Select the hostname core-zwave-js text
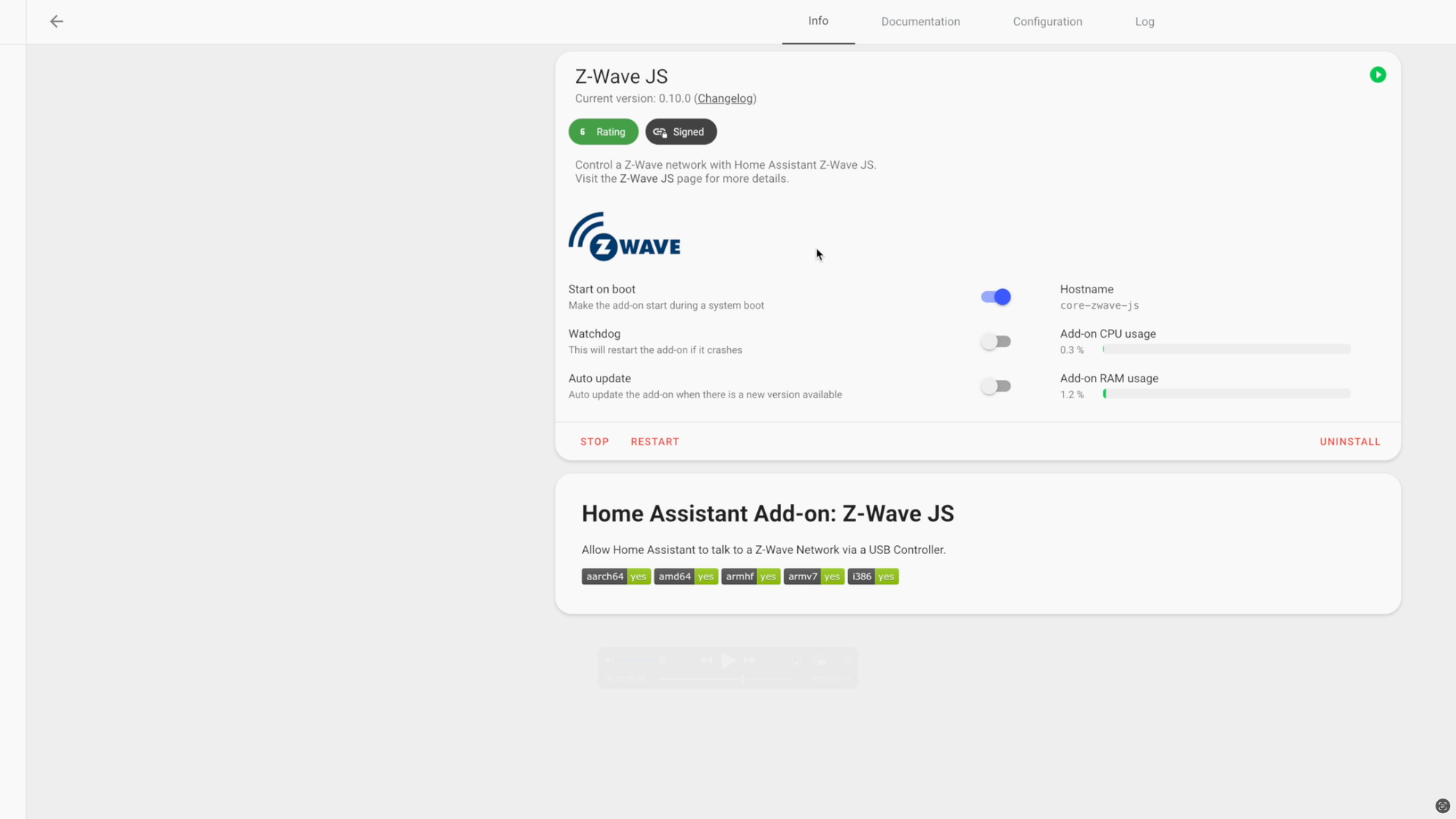 1099,306
